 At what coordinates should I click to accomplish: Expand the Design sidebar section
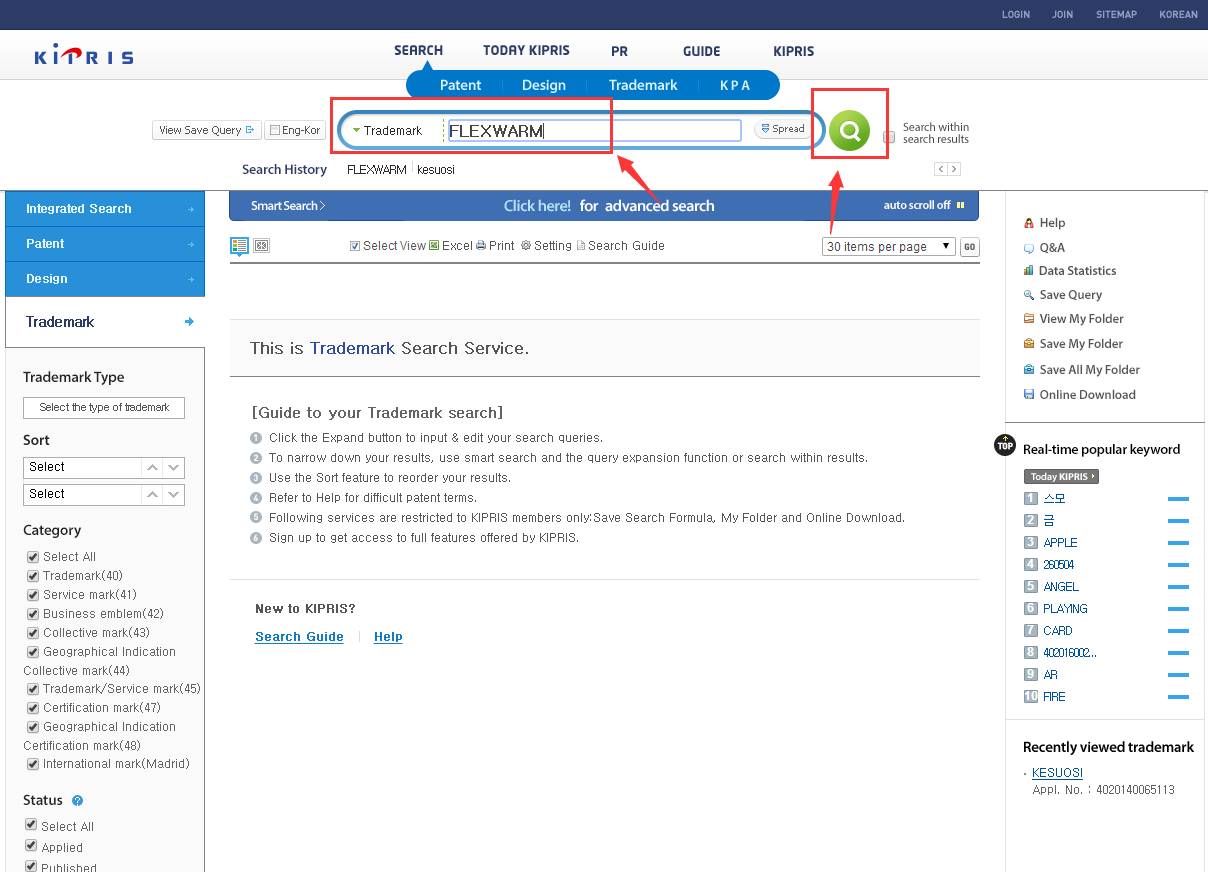pos(105,279)
